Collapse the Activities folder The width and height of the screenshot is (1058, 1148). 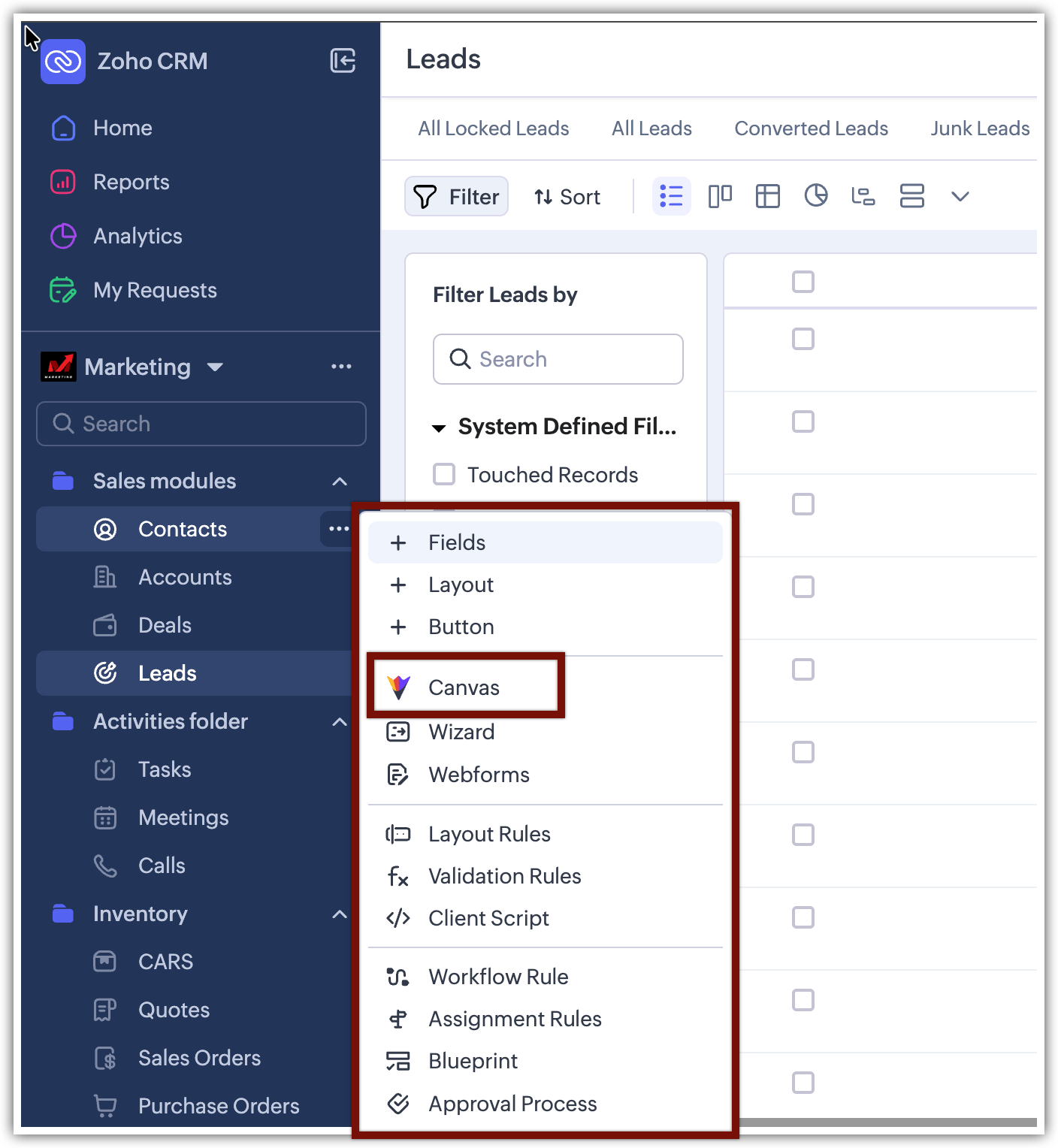pos(340,722)
